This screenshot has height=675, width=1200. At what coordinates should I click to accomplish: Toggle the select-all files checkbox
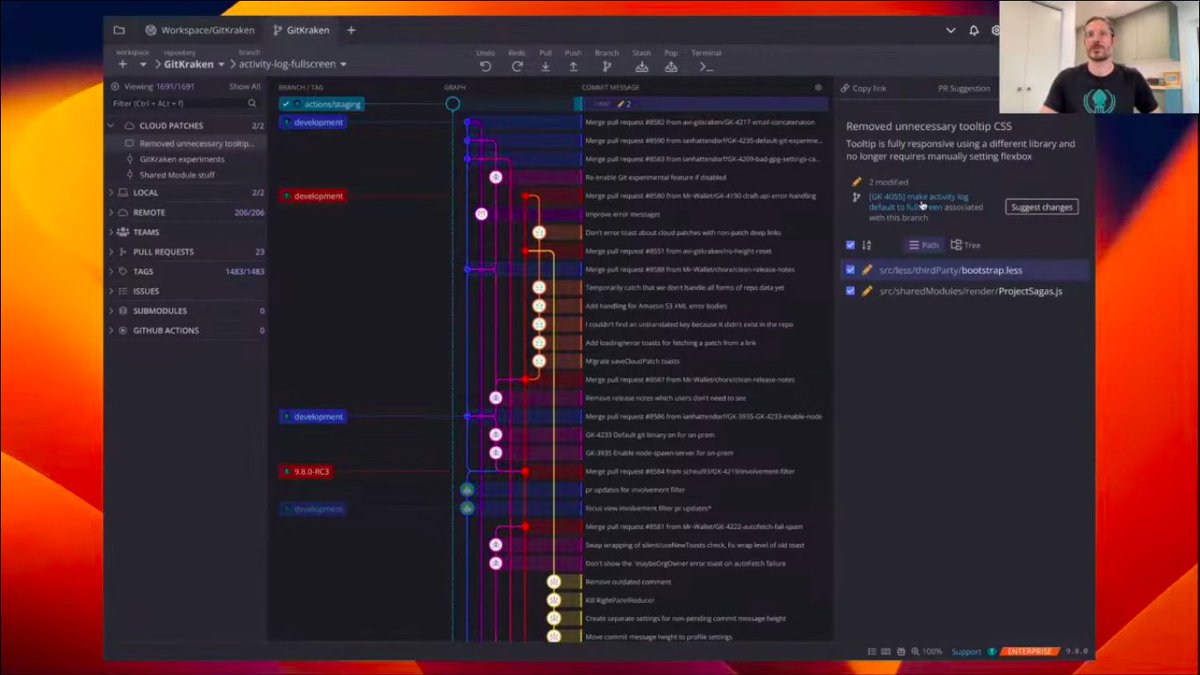849,244
